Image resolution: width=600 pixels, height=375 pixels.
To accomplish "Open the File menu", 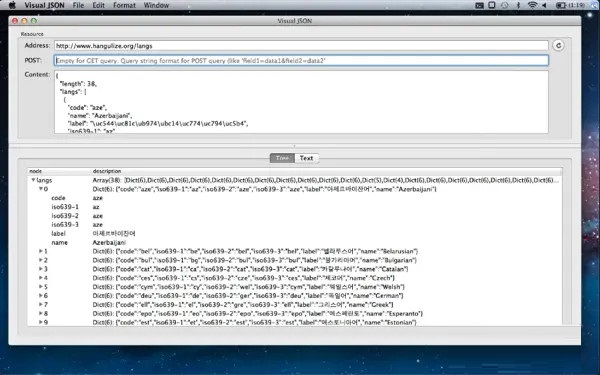I will point(78,5).
